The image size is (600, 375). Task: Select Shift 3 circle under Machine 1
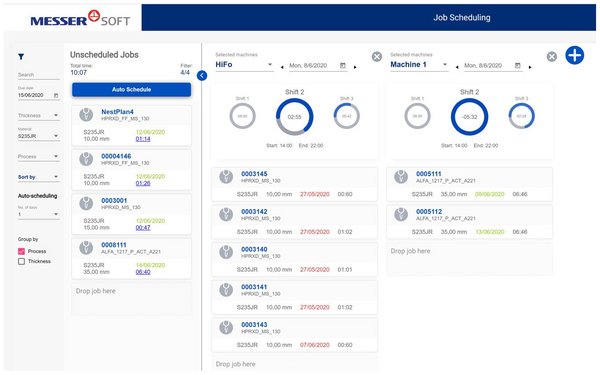[x=522, y=116]
